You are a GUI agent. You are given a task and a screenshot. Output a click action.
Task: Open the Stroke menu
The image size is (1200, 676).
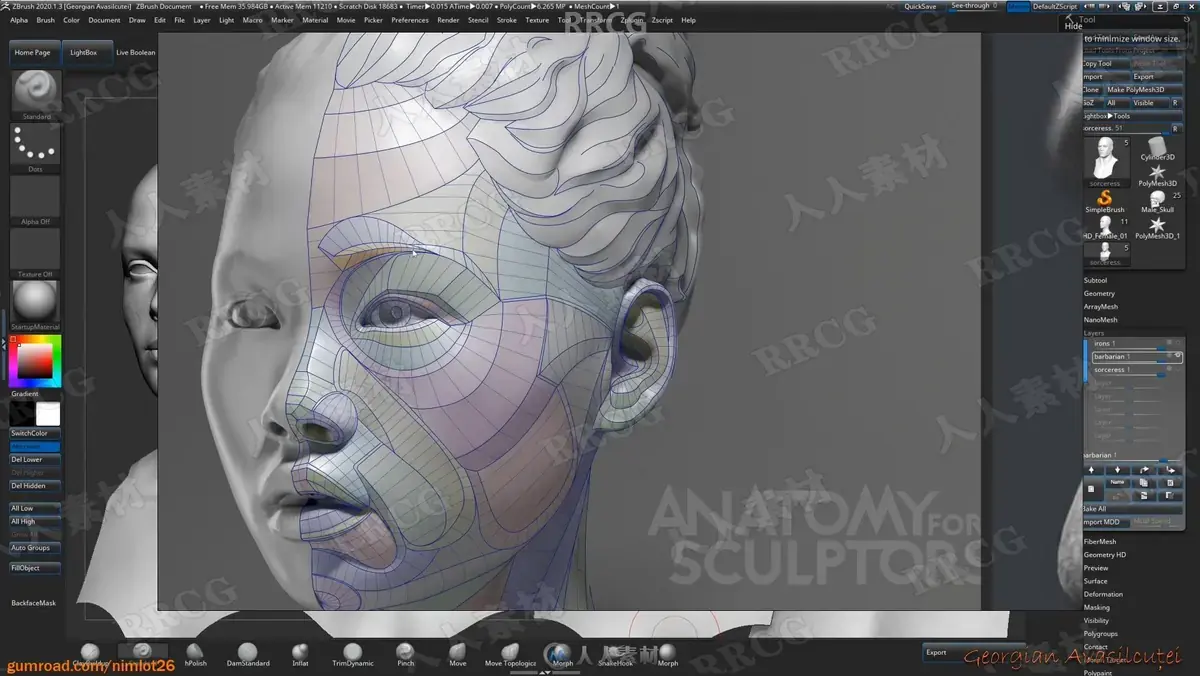pos(507,20)
